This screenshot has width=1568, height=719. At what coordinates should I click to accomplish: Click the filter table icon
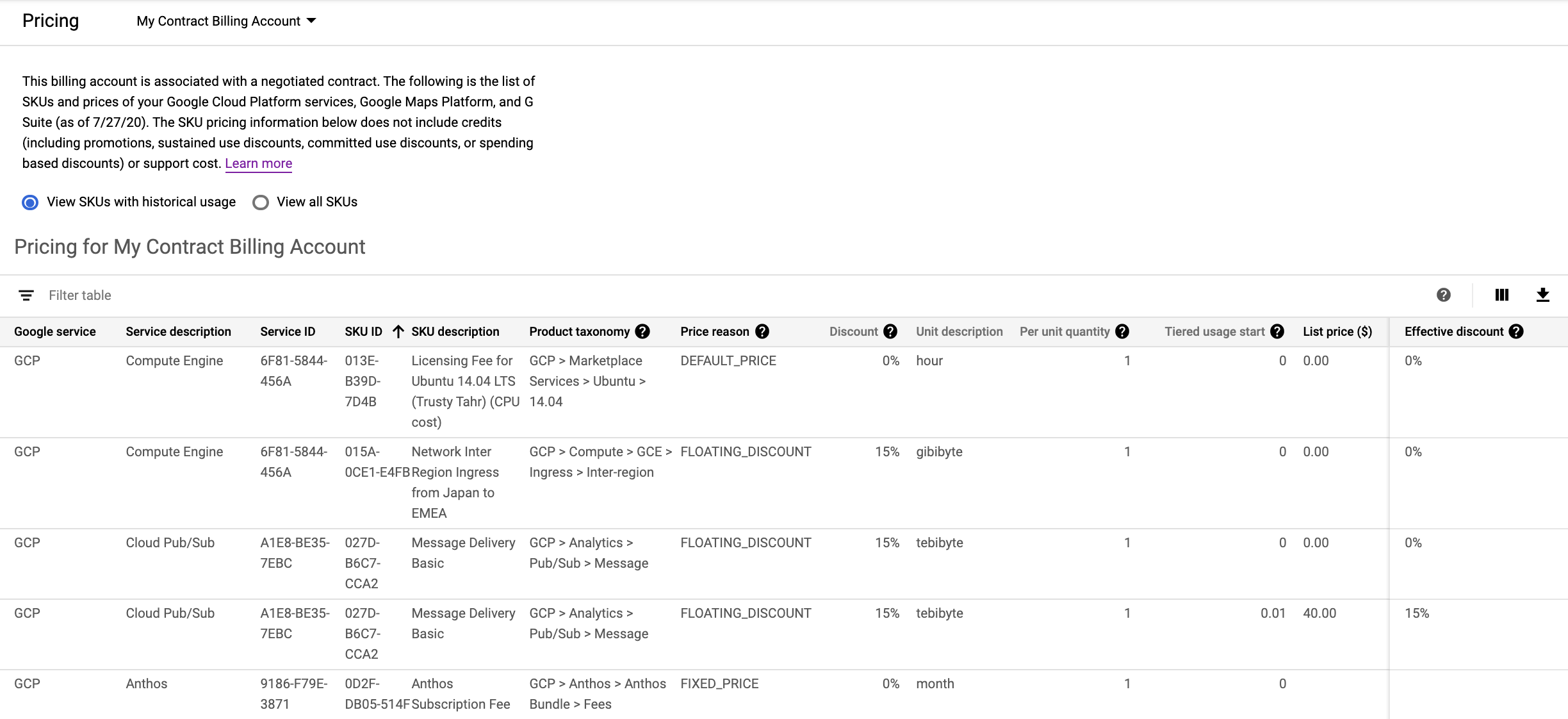tap(26, 294)
